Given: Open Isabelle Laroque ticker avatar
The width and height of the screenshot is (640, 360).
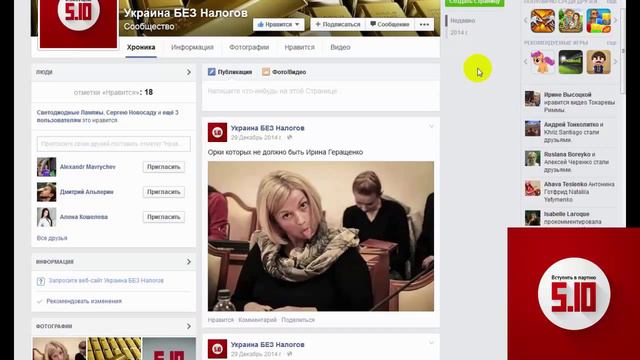Looking at the screenshot, I should [532, 218].
